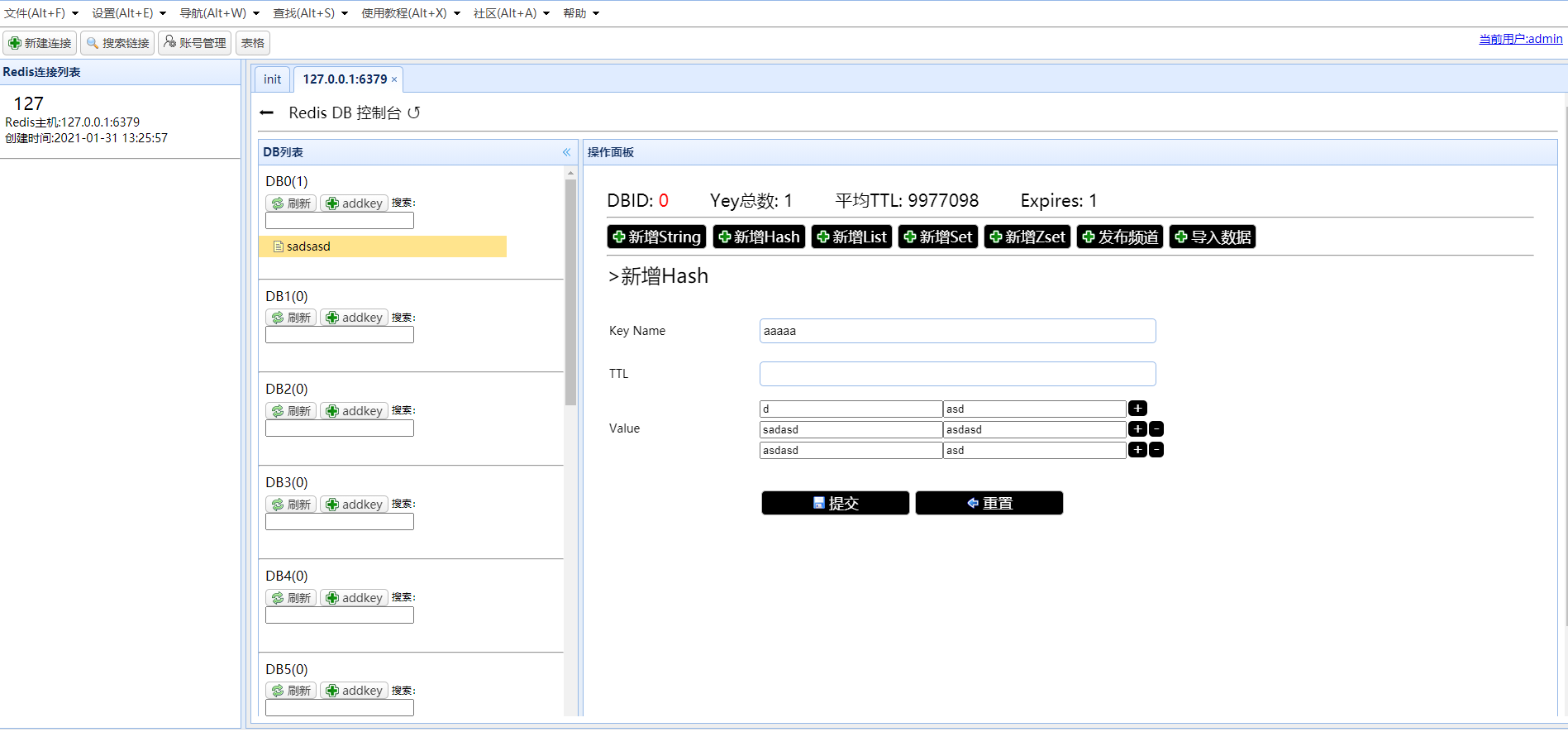Open the 设置 menu
The image size is (1568, 732).
(129, 13)
